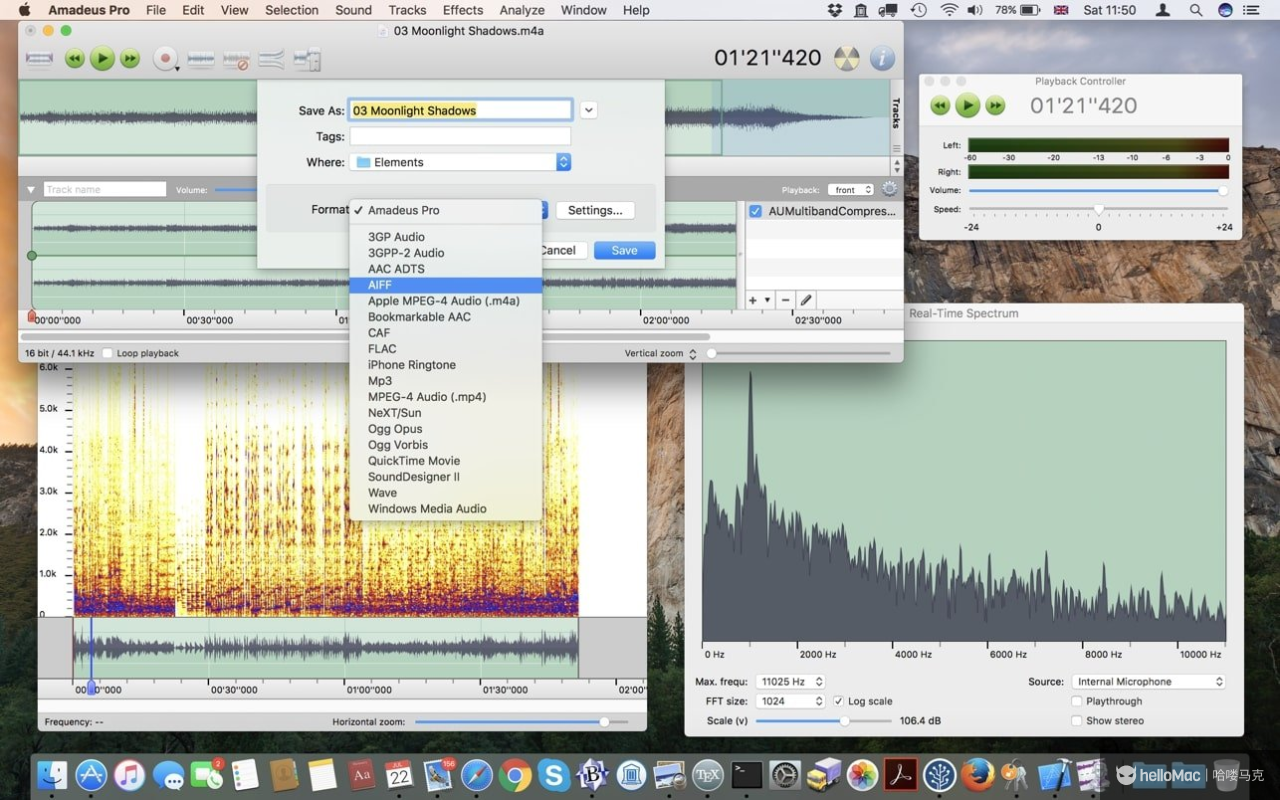
Task: Click the Cancel button in the dialog
Action: coord(558,250)
